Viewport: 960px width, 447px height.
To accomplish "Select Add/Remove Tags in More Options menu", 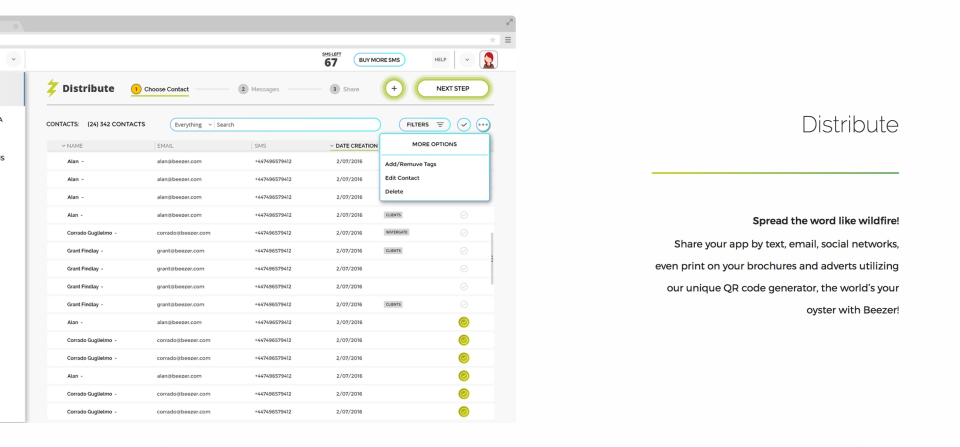I will (x=410, y=164).
